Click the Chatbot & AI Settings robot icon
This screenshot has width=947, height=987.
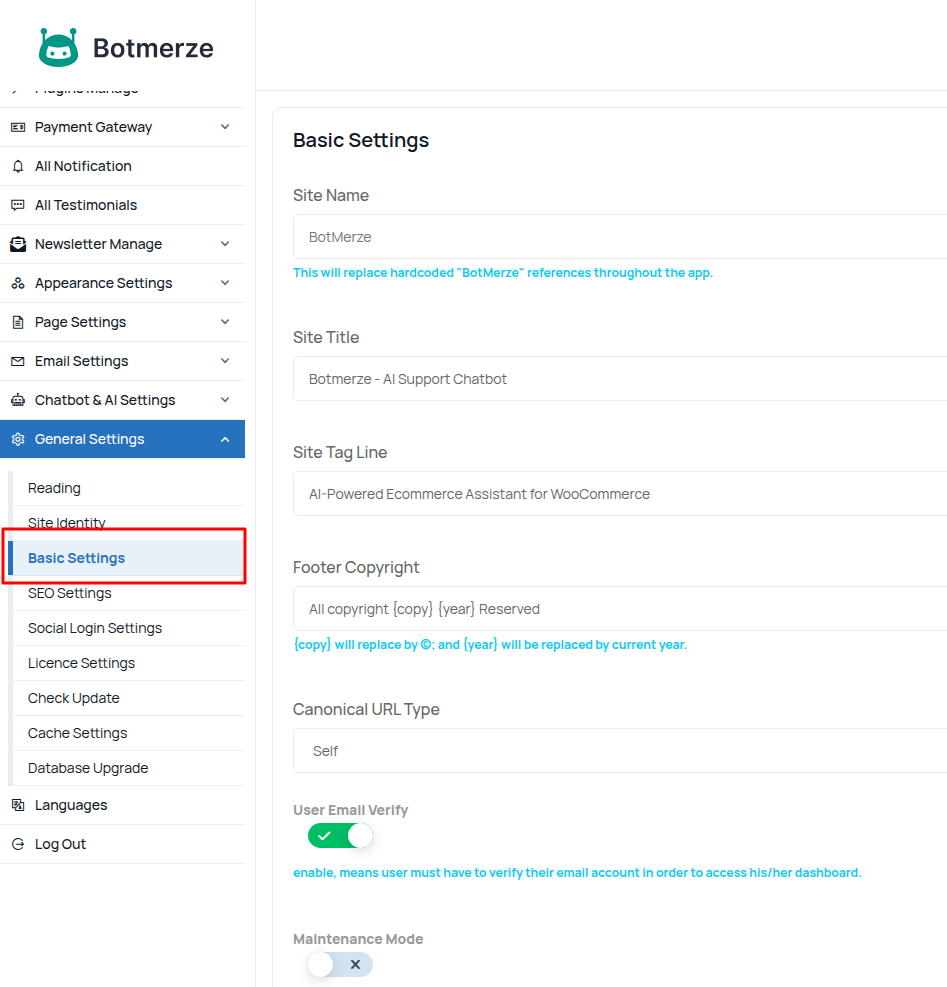pos(17,400)
